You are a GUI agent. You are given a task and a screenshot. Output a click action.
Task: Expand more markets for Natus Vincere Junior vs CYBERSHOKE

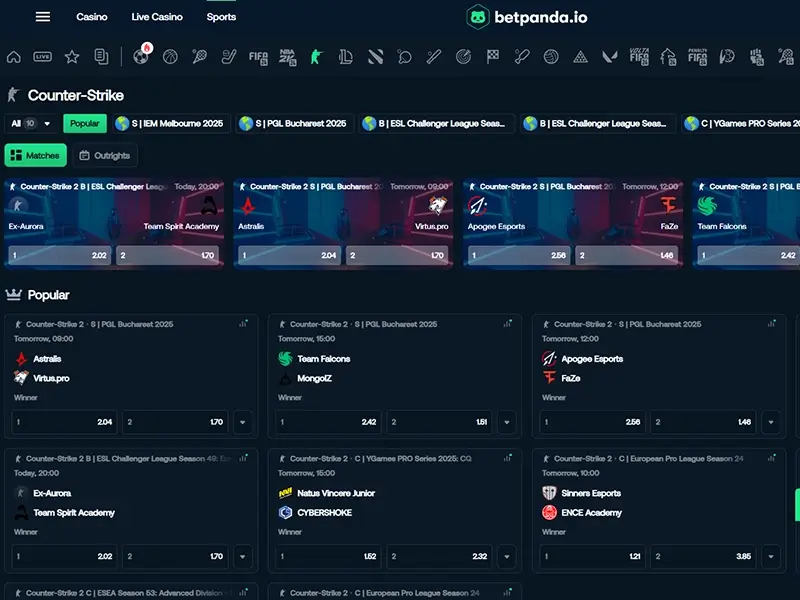(507, 556)
